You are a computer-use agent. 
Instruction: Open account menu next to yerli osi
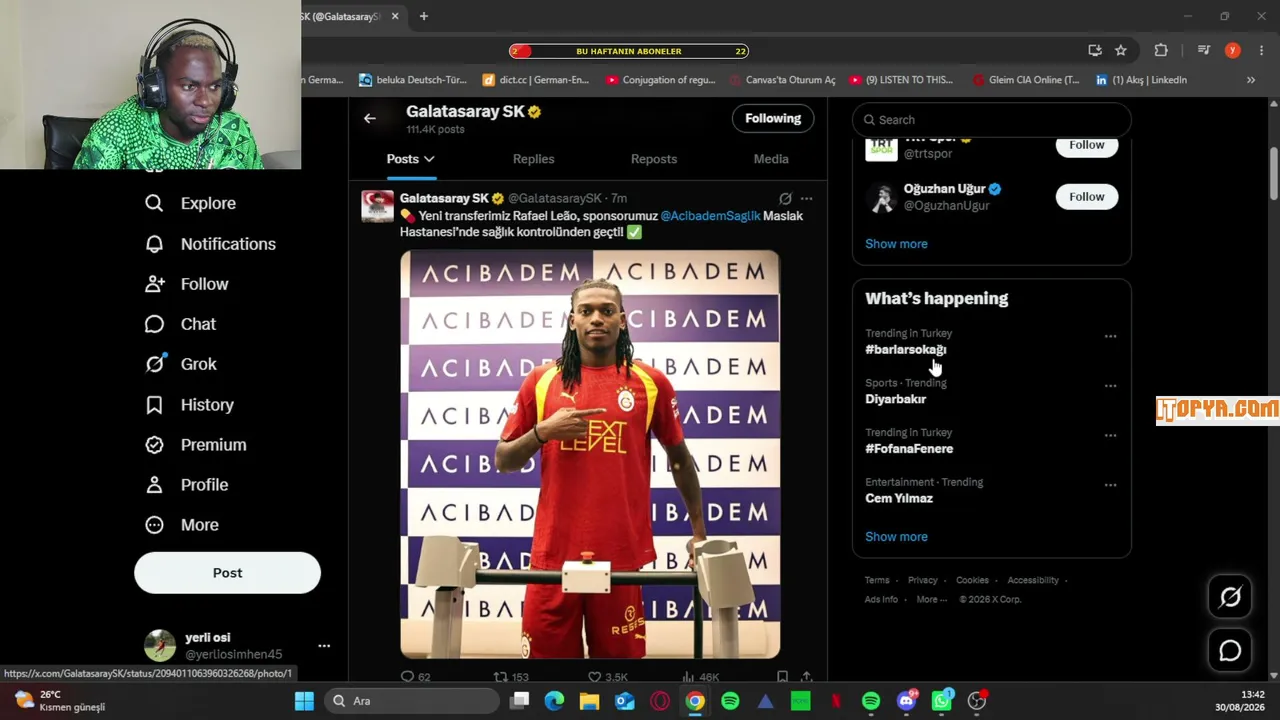point(324,646)
